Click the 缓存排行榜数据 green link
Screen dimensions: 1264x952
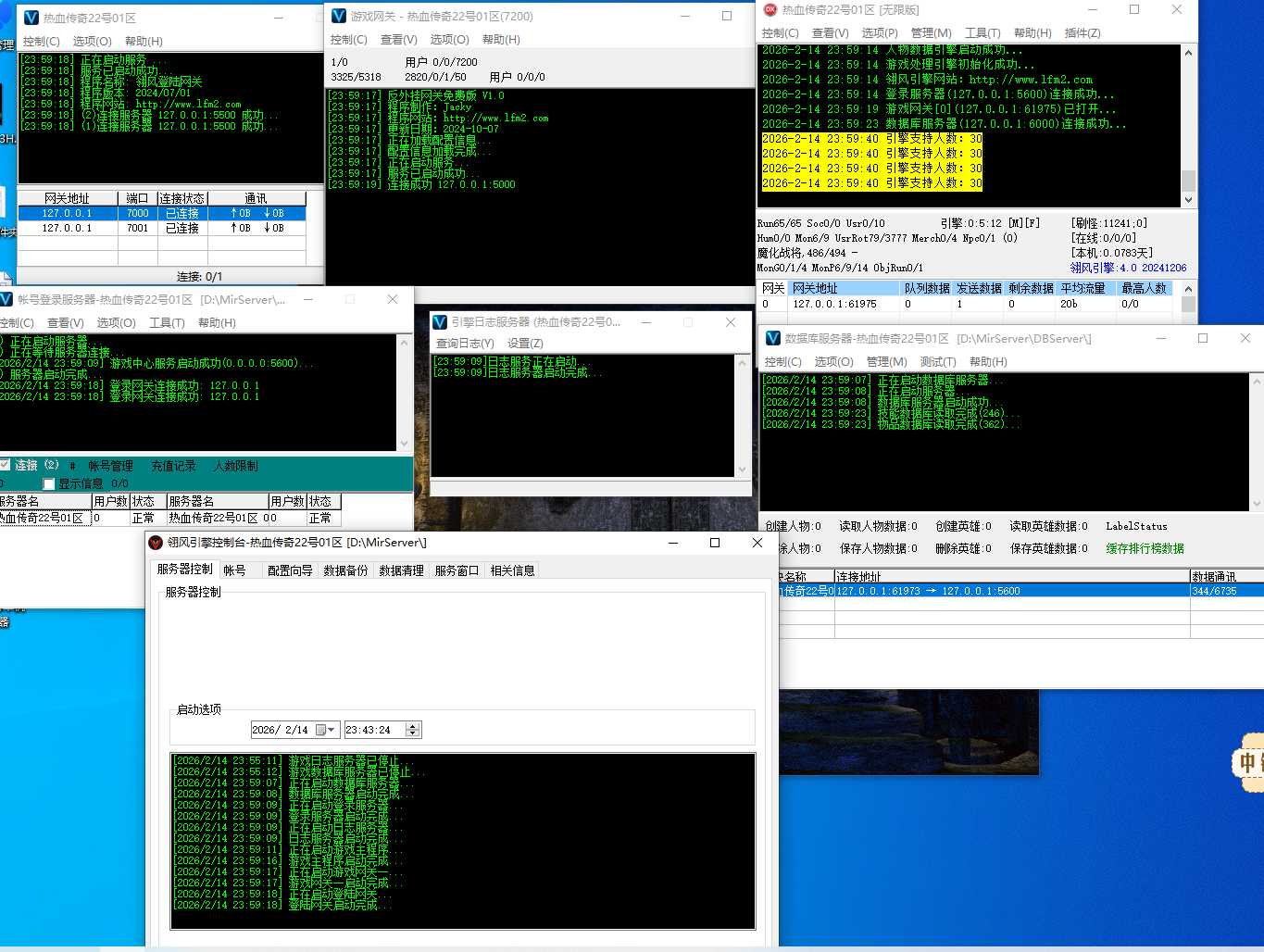1145,548
